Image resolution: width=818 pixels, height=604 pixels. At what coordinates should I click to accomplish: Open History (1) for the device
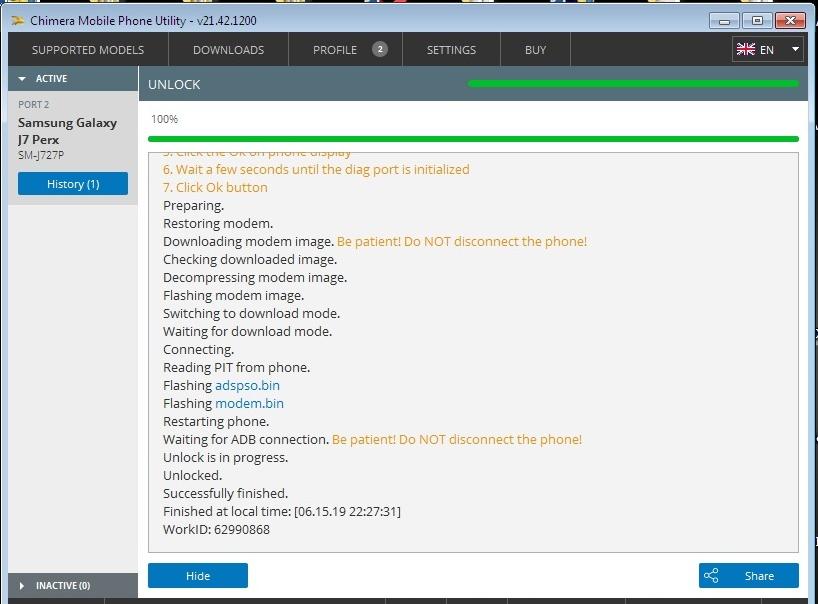73,184
